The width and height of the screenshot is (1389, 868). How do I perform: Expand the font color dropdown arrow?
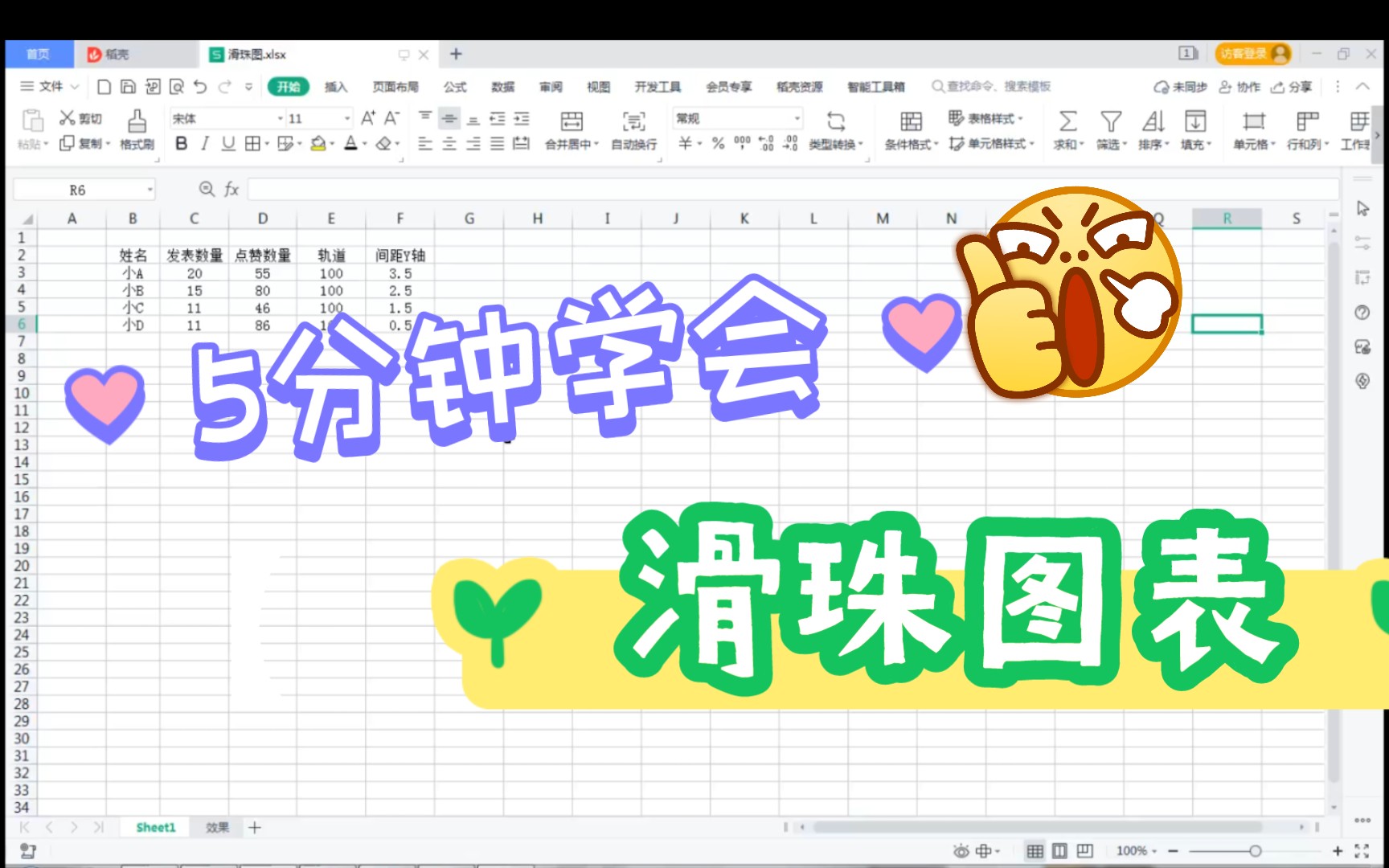click(x=364, y=144)
